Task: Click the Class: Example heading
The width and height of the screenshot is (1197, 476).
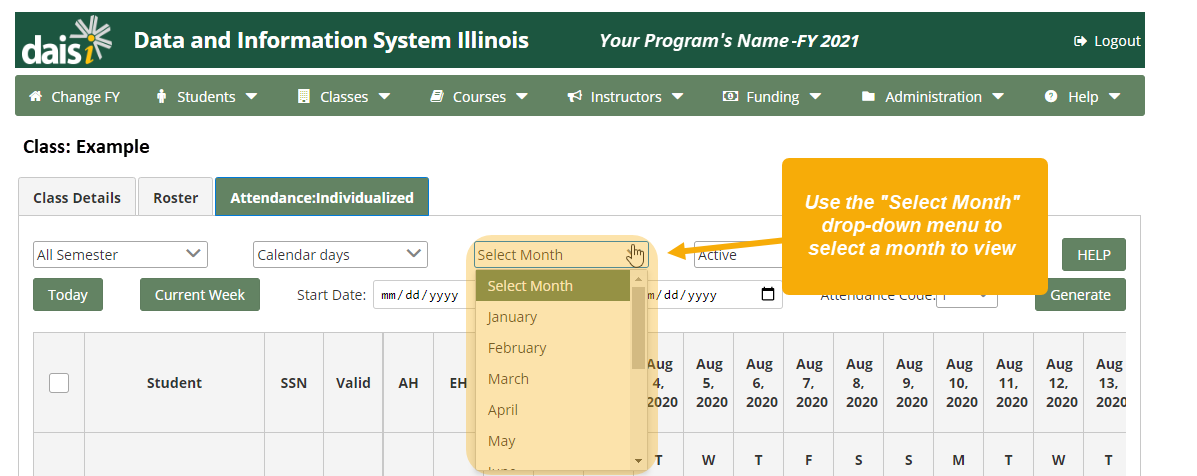Action: coord(86,146)
